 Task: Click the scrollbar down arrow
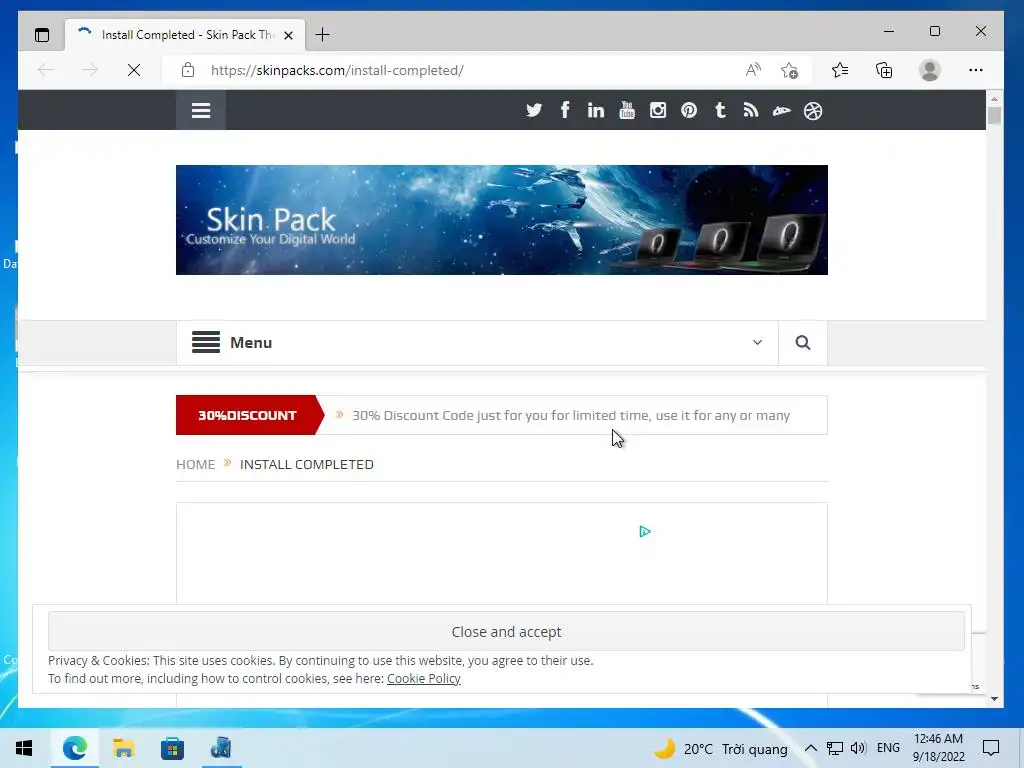(x=994, y=699)
